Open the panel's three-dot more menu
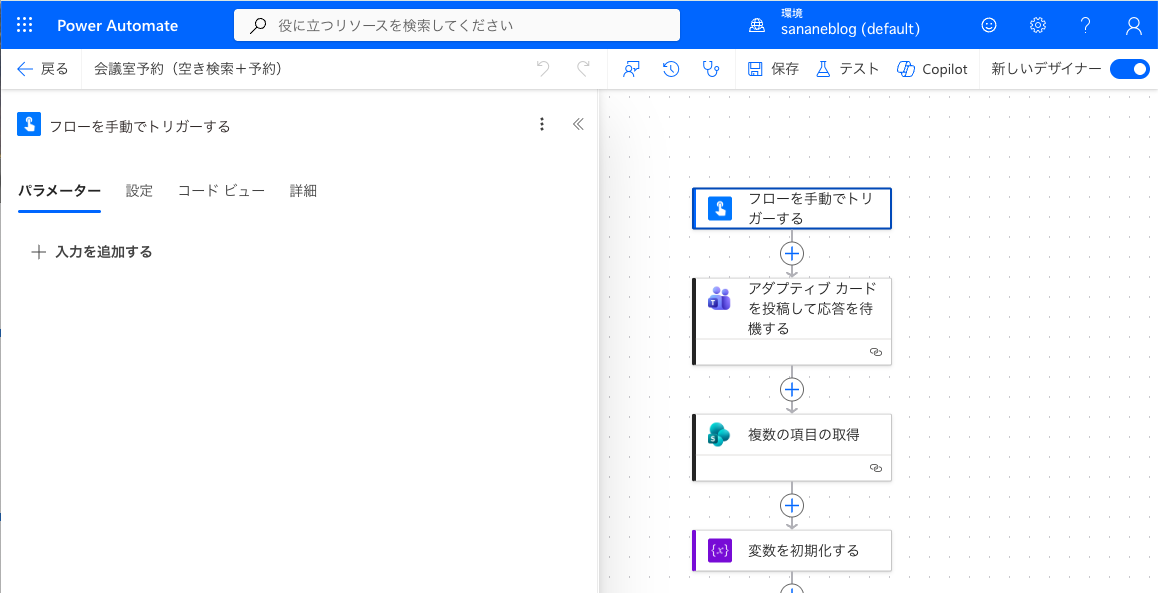1158x593 pixels. [x=542, y=124]
